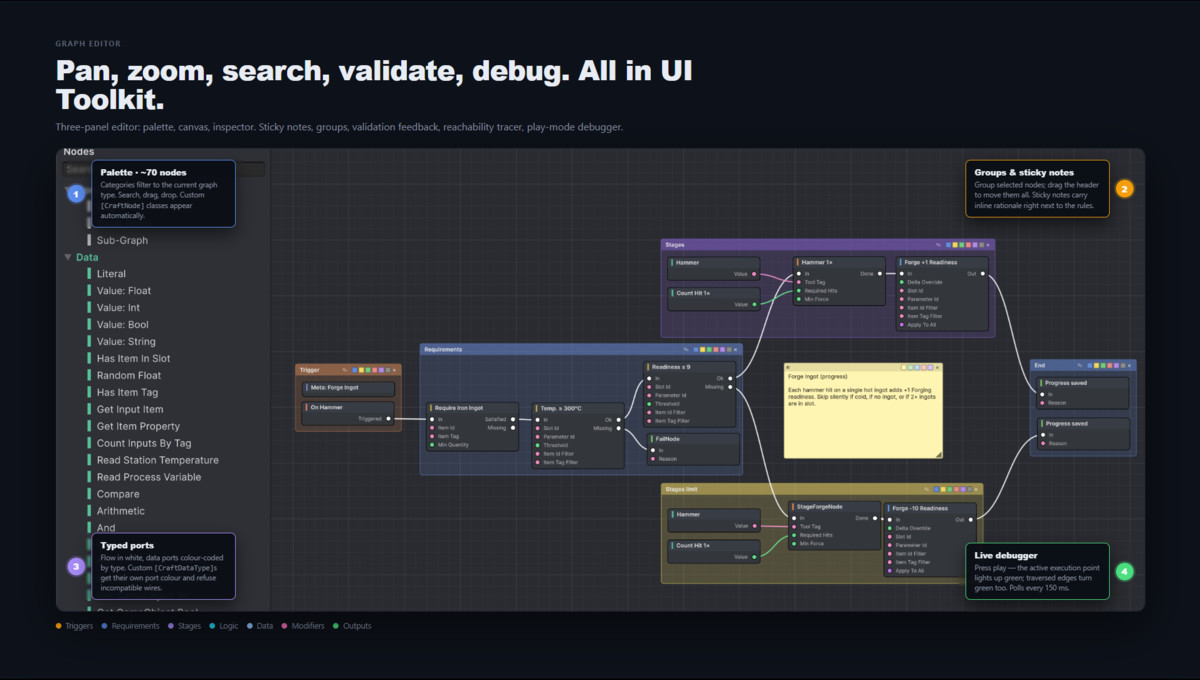Select Sub-Graph in the node palette
1200x680 pixels.
[x=122, y=240]
